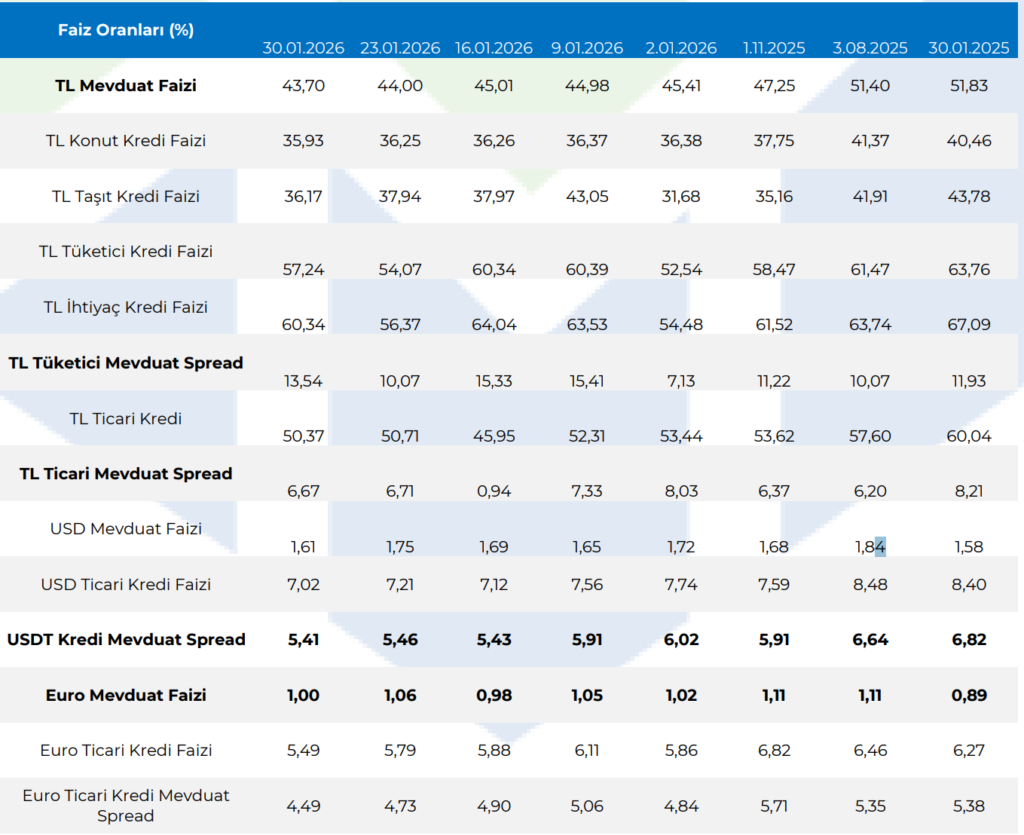
Task: Click the 8,48 USD Ticari Kredi cell
Action: click(x=870, y=584)
